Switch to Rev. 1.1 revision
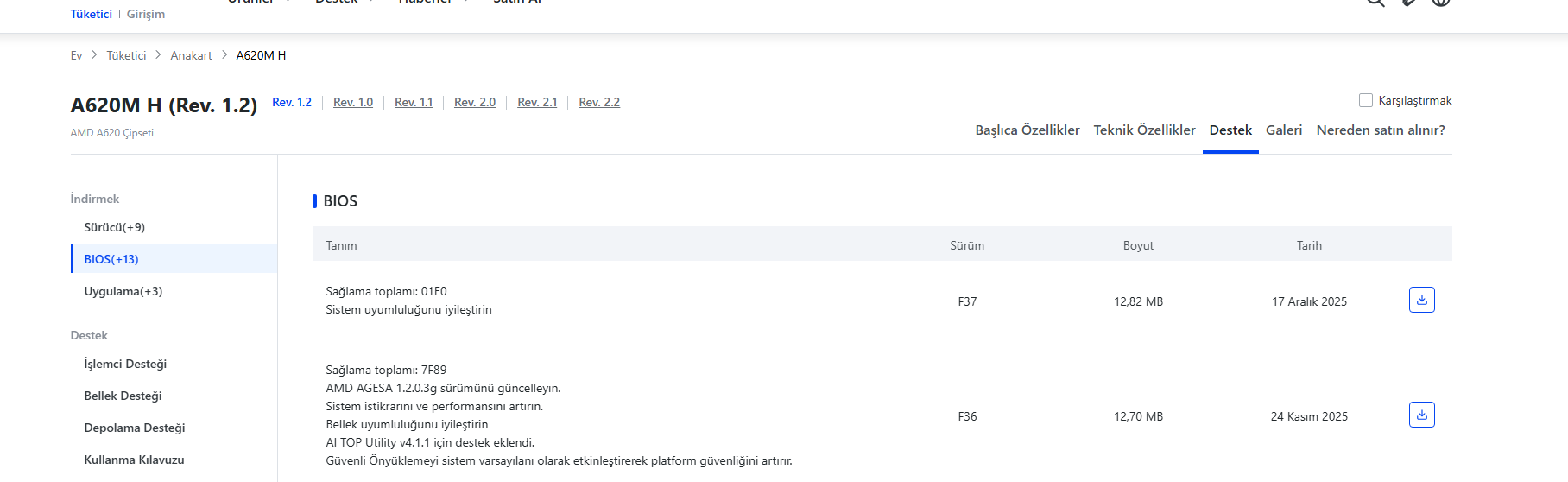This screenshot has width=1568, height=482. pyautogui.click(x=414, y=102)
